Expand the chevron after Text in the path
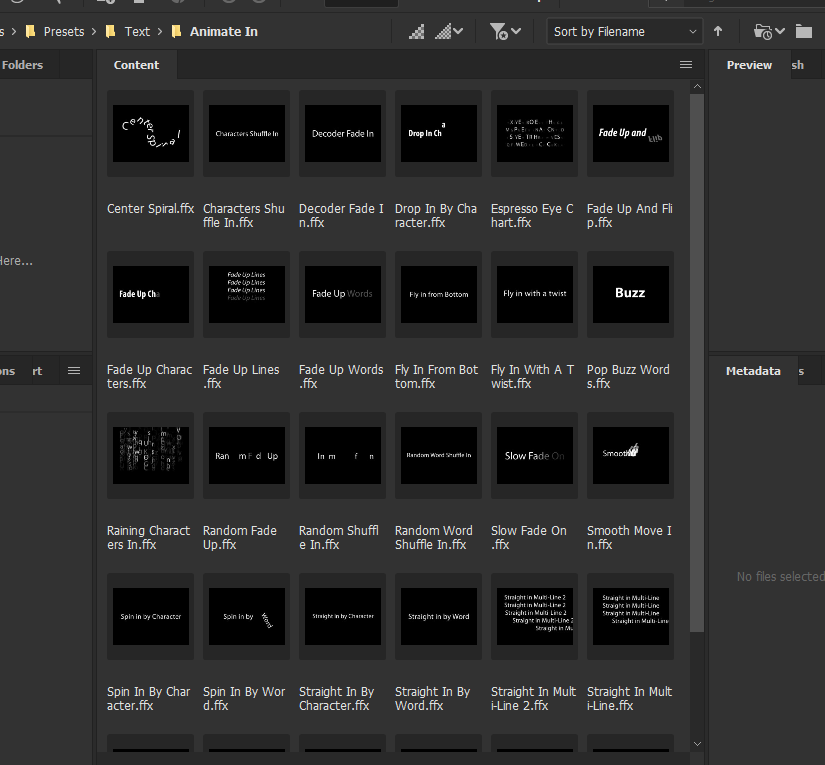The image size is (825, 765). pos(160,32)
